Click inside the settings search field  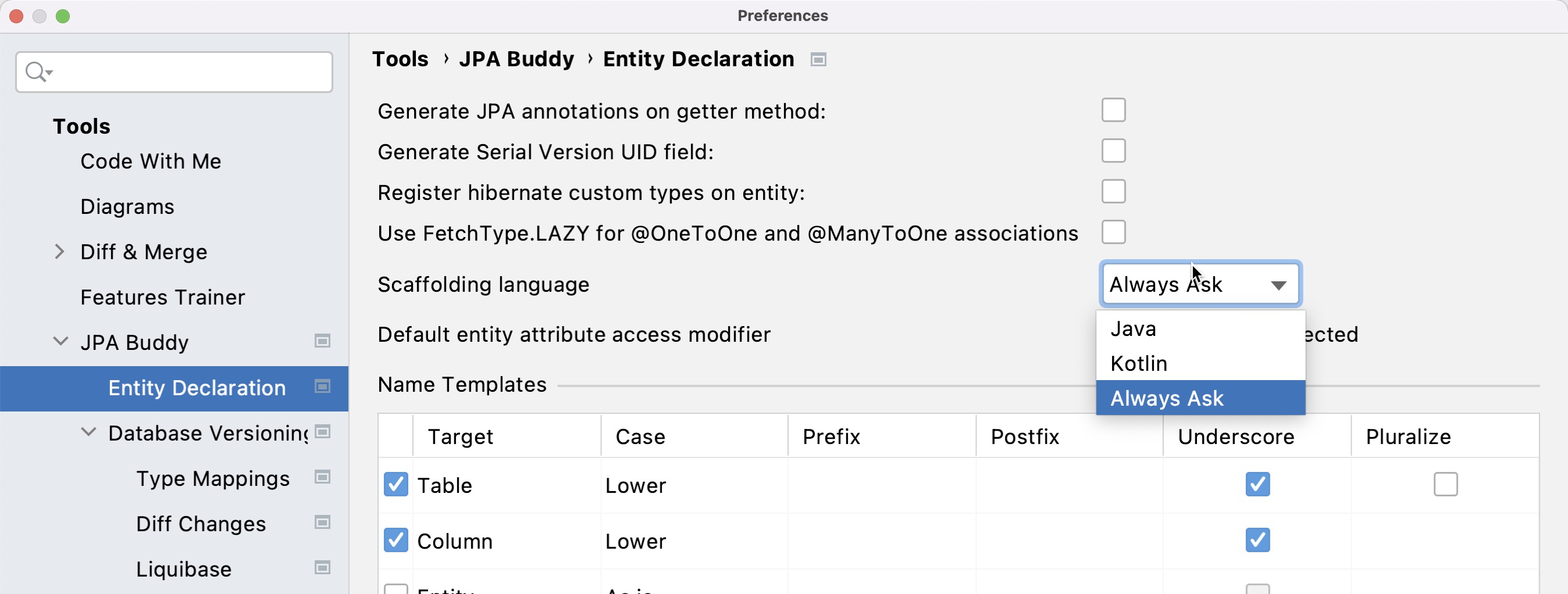183,71
